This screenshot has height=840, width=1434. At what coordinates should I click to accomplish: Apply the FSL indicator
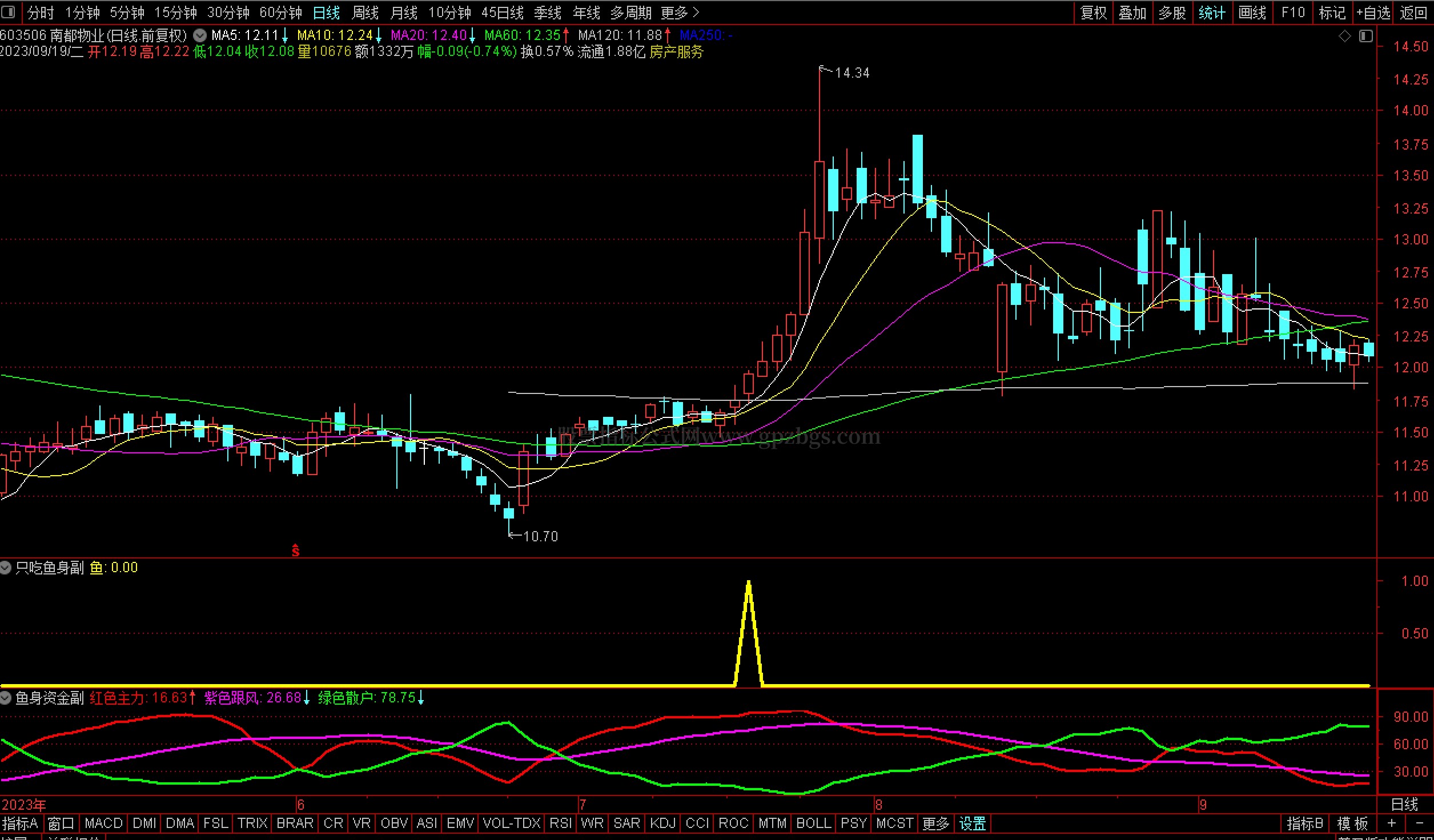click(x=216, y=823)
